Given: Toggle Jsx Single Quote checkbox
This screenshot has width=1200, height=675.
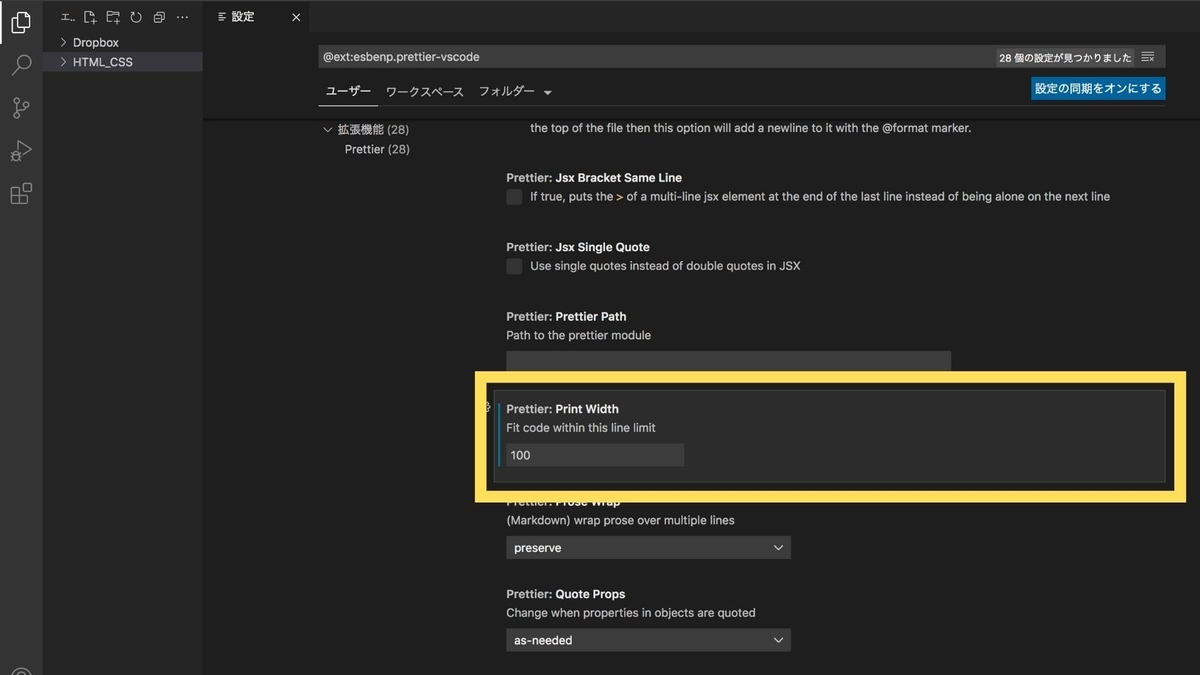Looking at the screenshot, I should click(x=514, y=266).
